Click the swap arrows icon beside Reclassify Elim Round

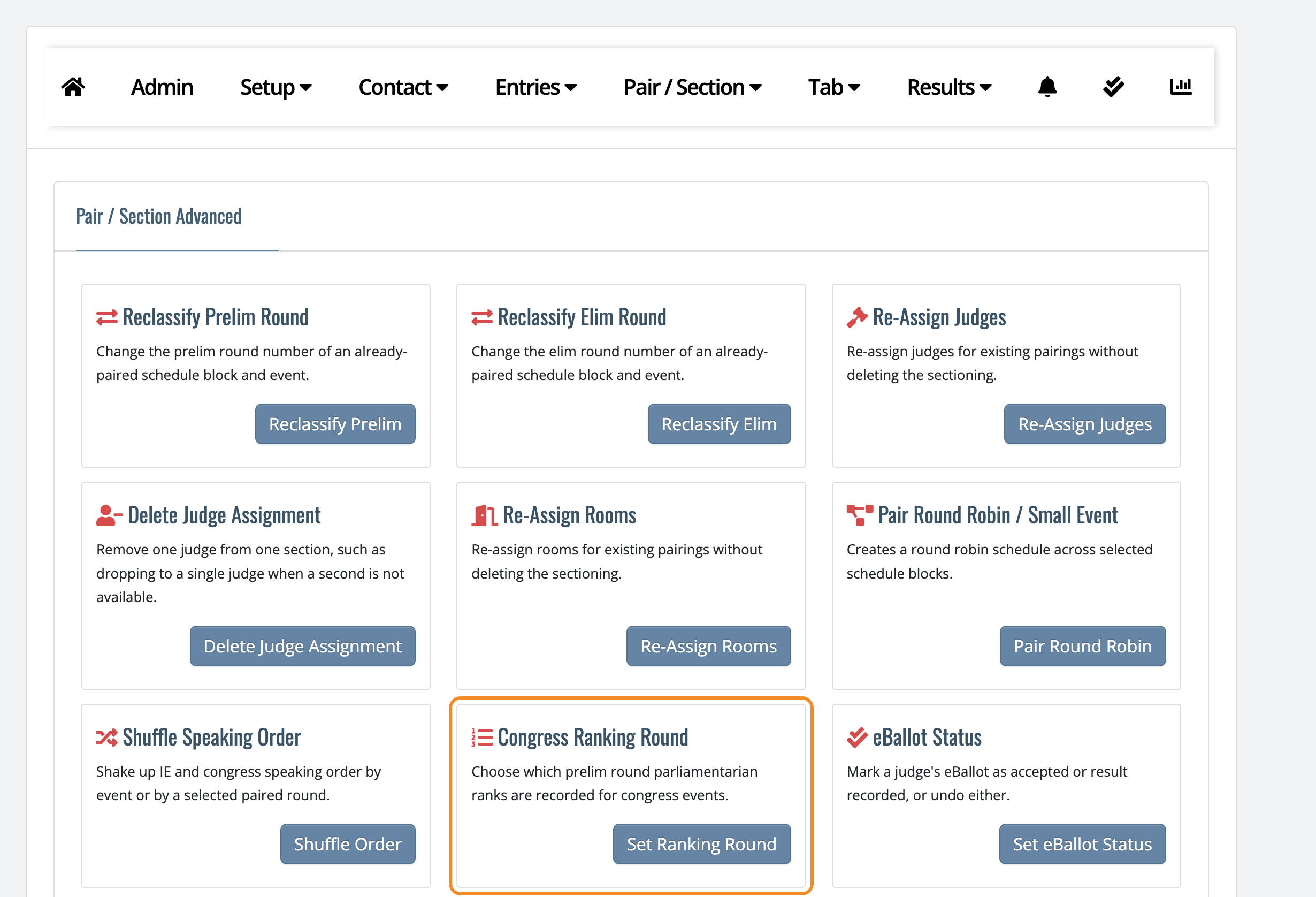point(482,317)
